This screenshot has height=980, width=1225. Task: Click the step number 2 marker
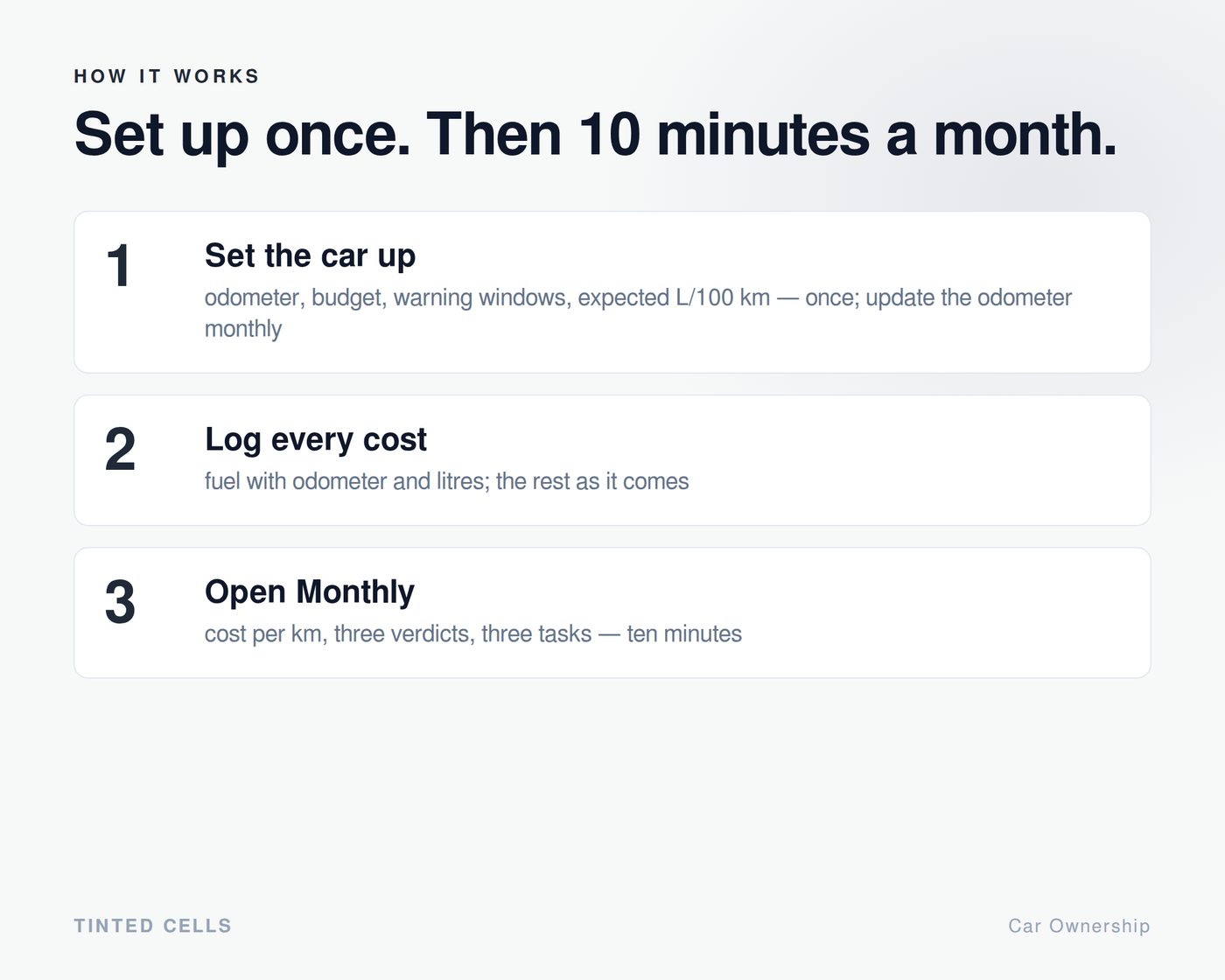pyautogui.click(x=120, y=450)
